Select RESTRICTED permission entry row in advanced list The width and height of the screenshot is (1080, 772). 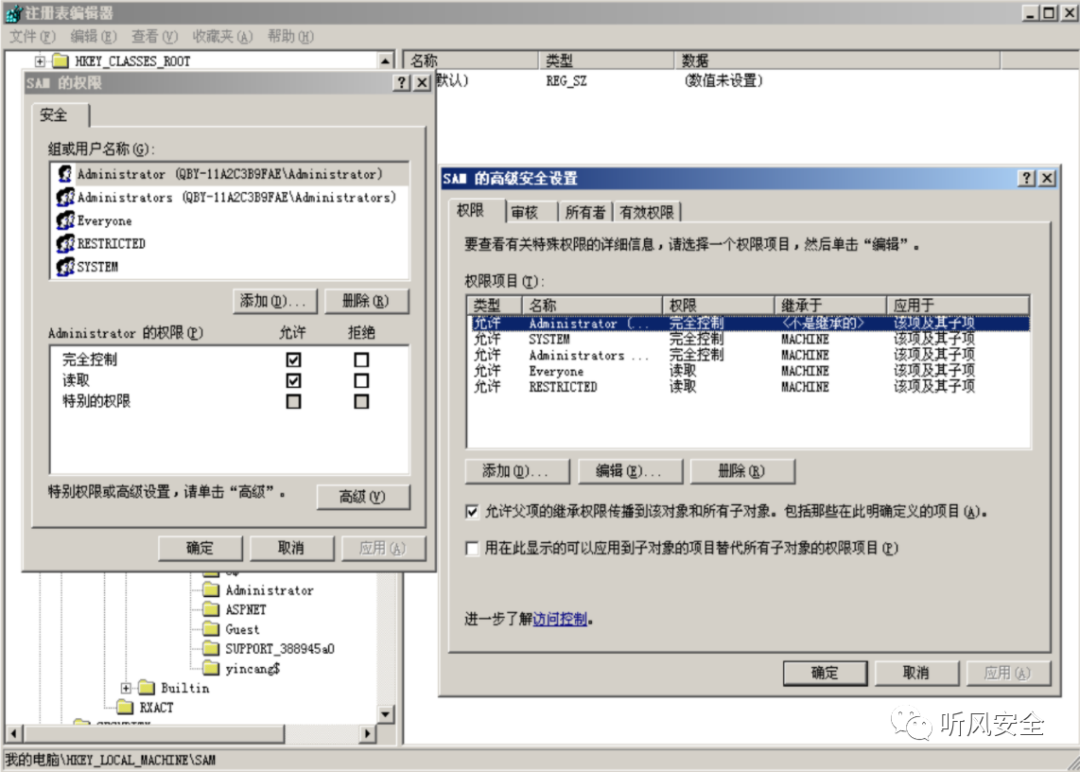(749, 387)
